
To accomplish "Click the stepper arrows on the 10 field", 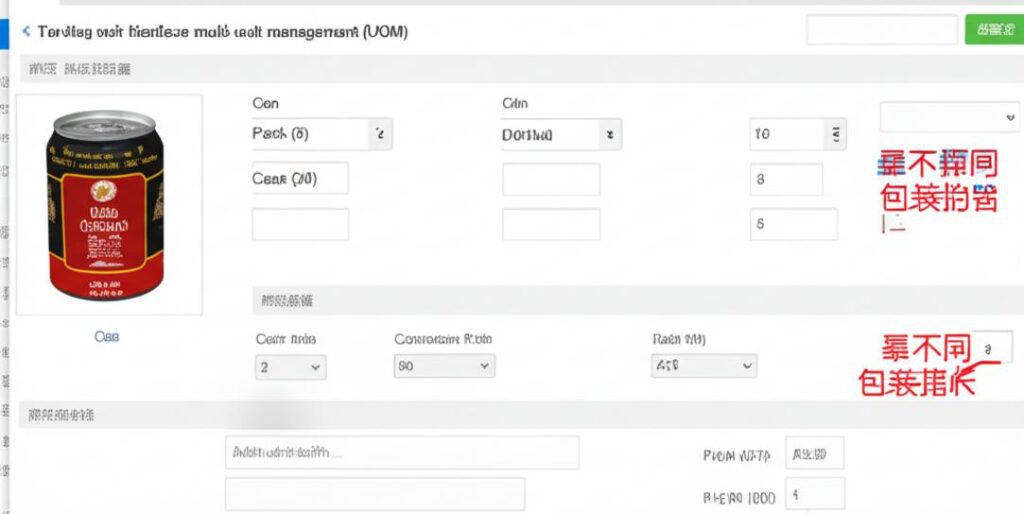I will pos(835,134).
